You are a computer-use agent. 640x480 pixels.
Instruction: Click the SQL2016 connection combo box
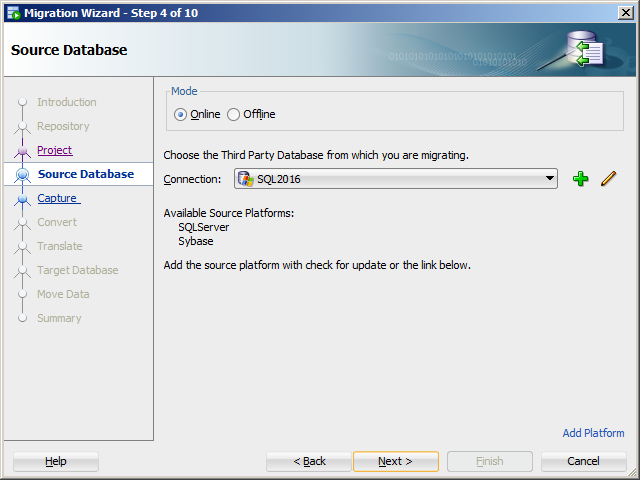[x=396, y=179]
